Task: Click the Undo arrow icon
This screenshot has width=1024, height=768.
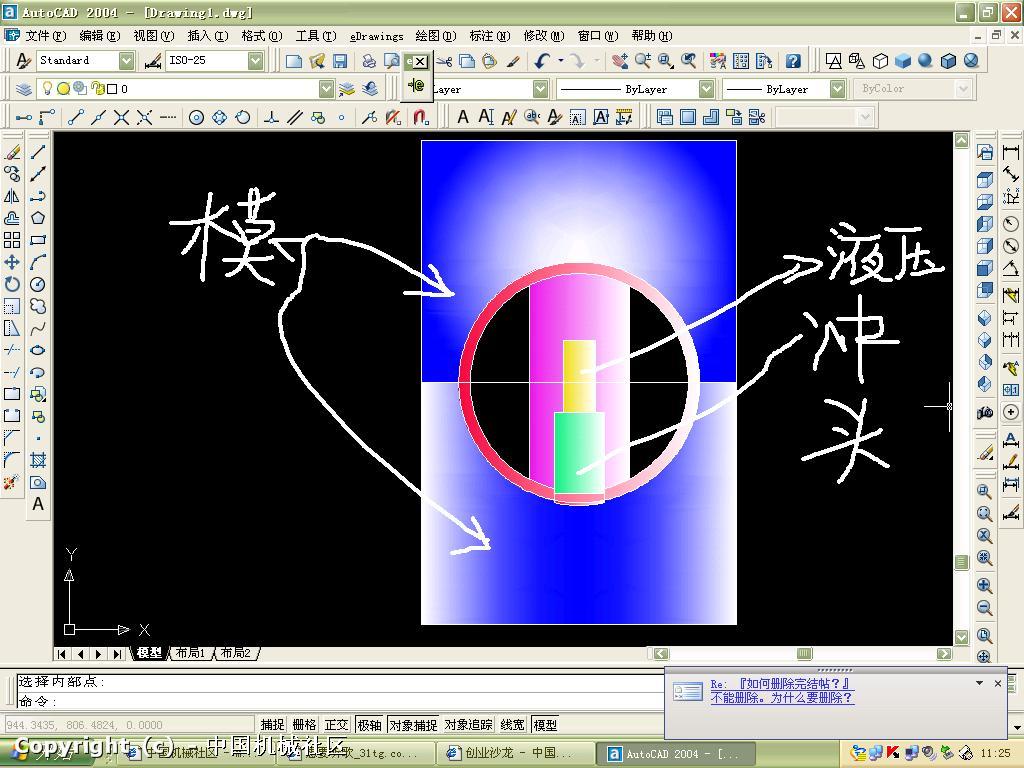Action: click(x=542, y=61)
